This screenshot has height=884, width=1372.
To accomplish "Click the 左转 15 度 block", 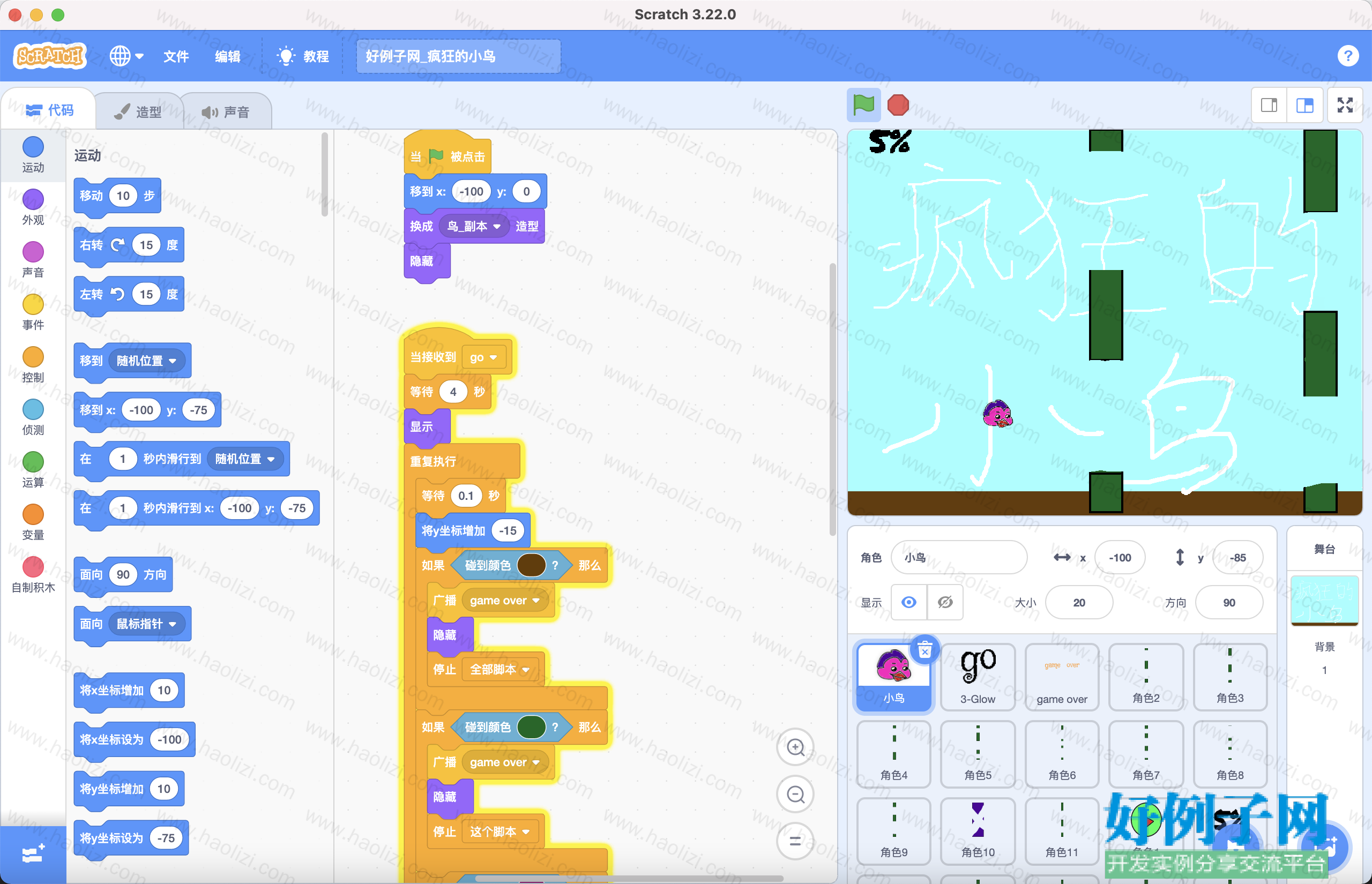I will click(129, 295).
